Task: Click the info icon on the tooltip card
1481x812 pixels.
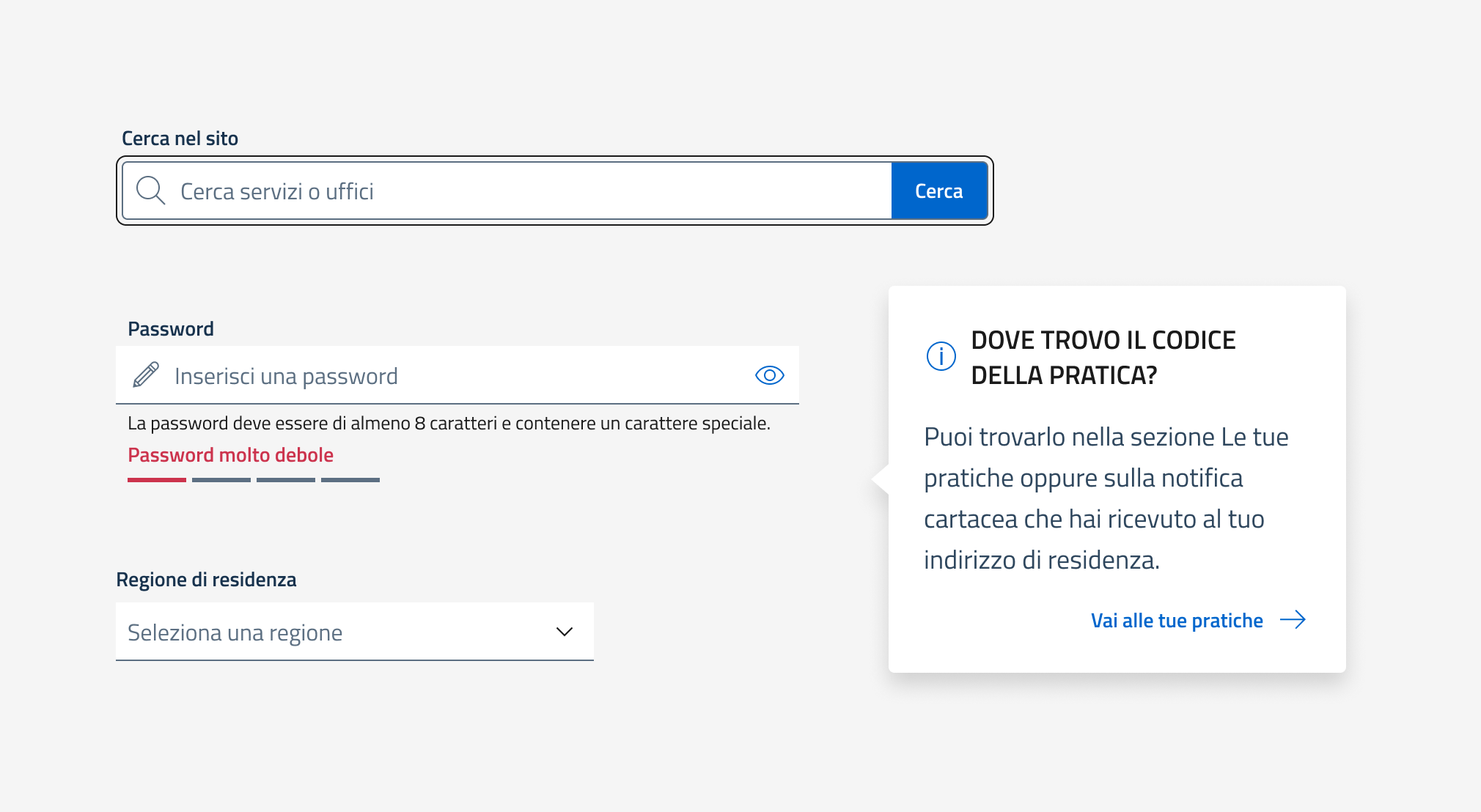Action: [942, 356]
